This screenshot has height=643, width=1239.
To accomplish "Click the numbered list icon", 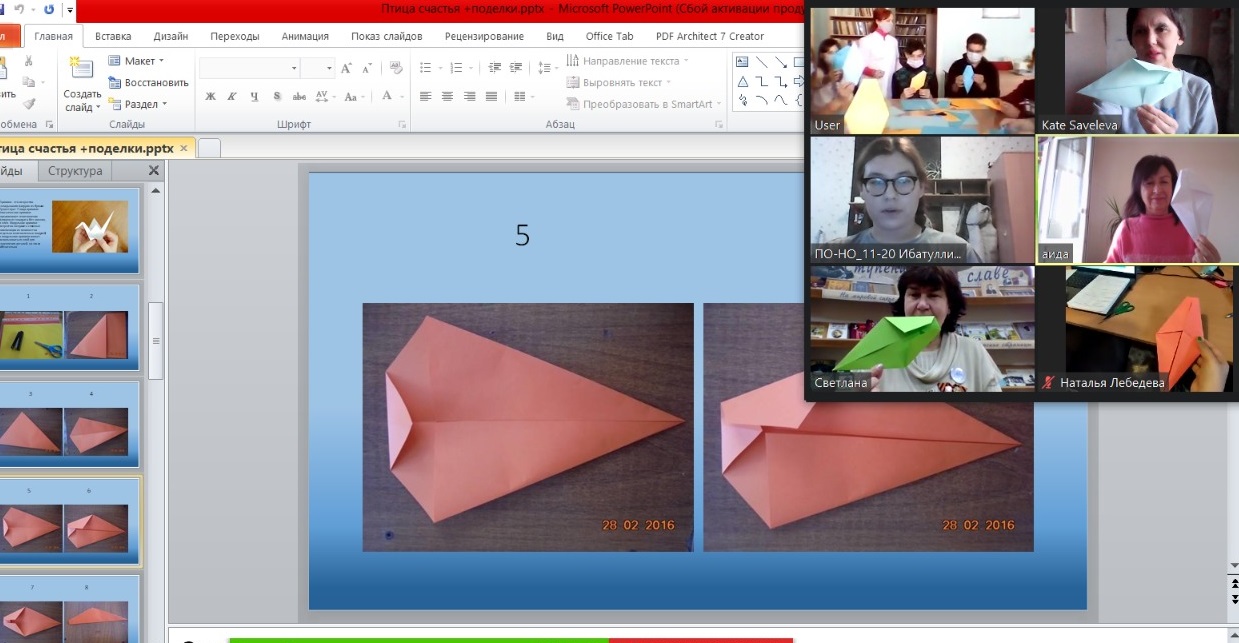I will [x=458, y=68].
